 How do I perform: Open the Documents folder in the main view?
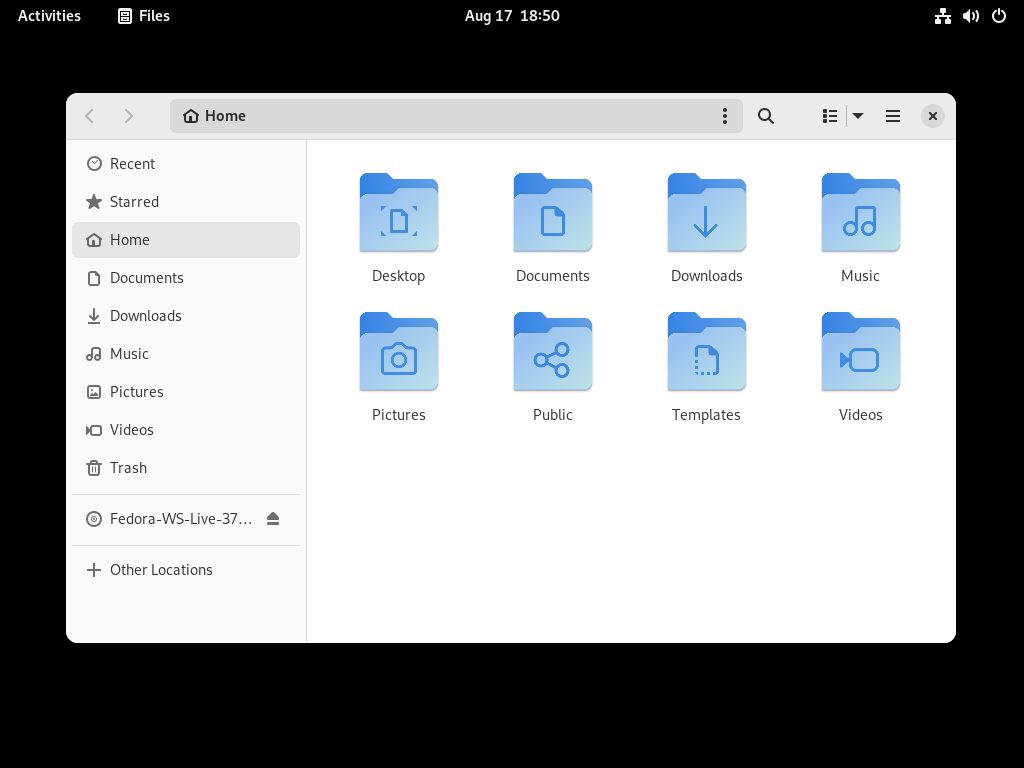pyautogui.click(x=552, y=213)
